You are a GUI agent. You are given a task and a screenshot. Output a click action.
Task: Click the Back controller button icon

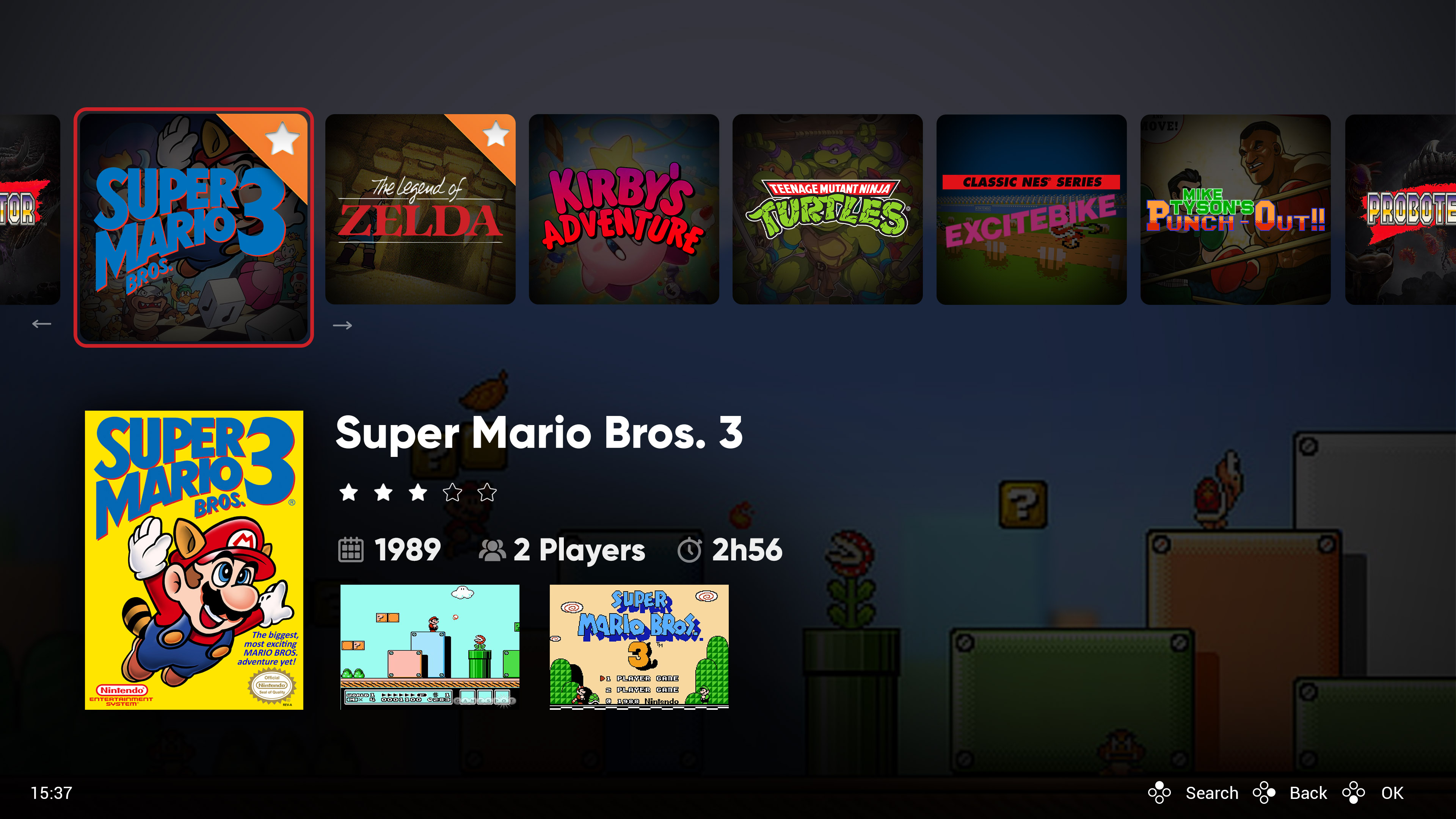pyautogui.click(x=1264, y=792)
